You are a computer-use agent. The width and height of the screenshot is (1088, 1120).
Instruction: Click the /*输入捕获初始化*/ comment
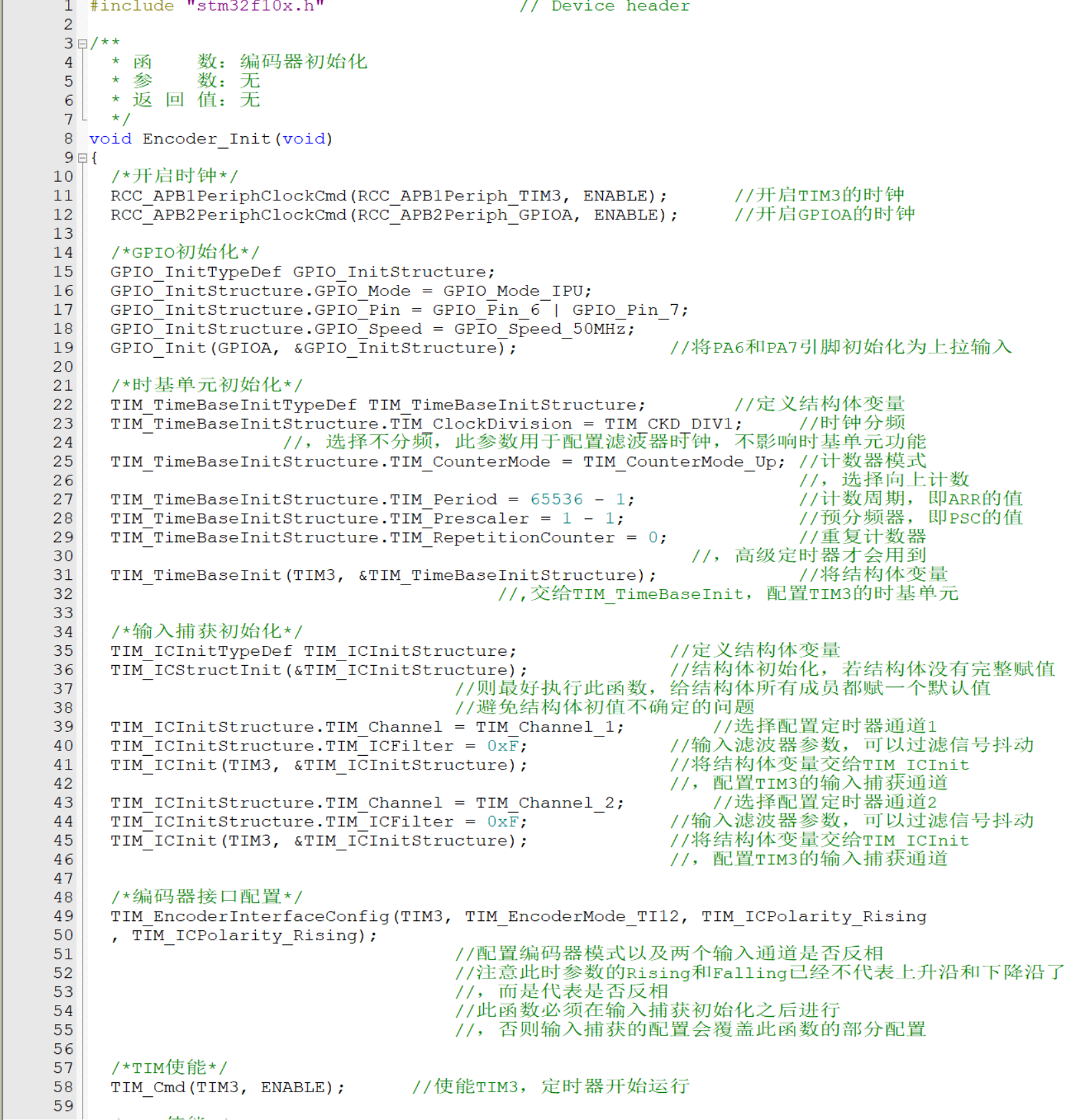click(x=206, y=632)
